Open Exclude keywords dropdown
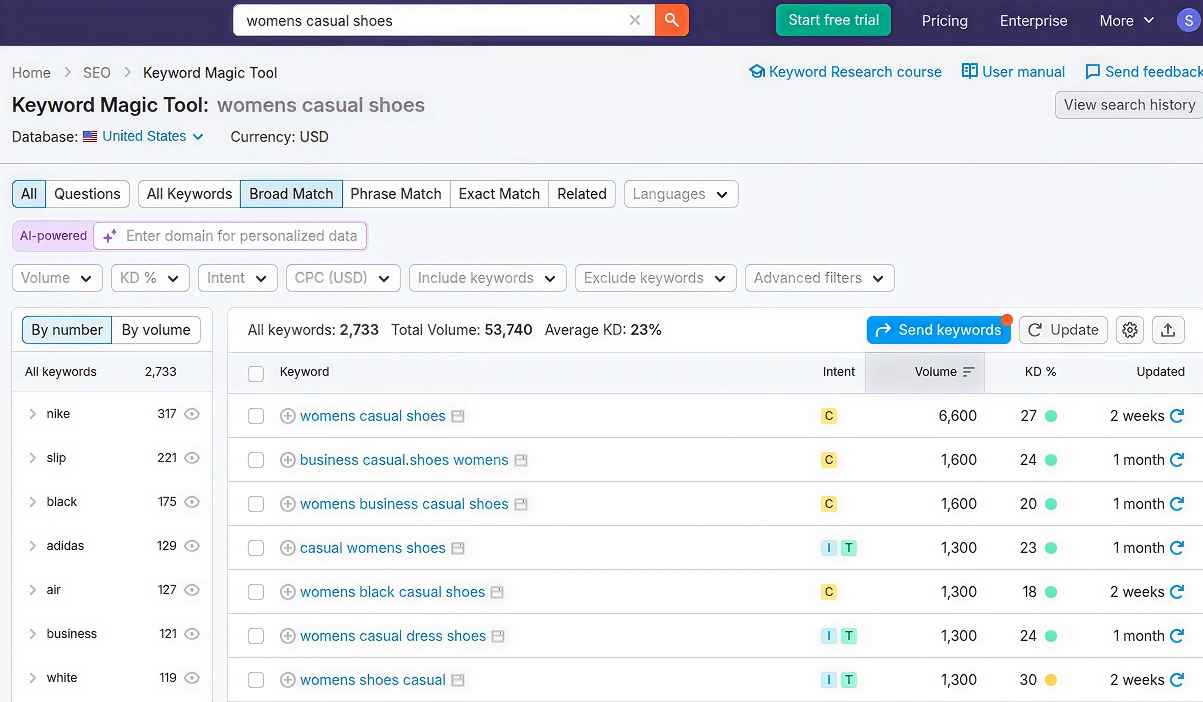Screen dimensions: 1203x702 pyautogui.click(x=656, y=278)
